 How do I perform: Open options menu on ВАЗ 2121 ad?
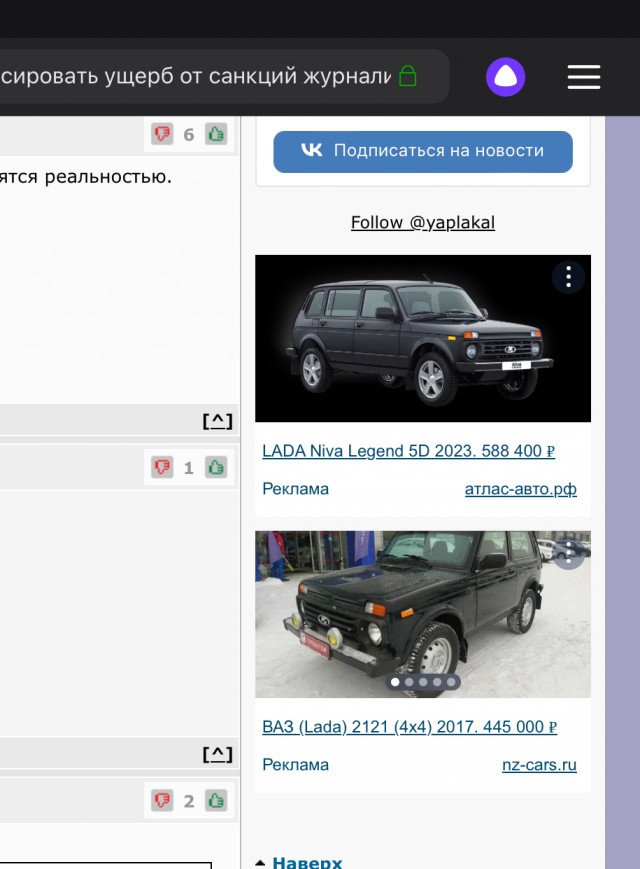click(x=569, y=553)
